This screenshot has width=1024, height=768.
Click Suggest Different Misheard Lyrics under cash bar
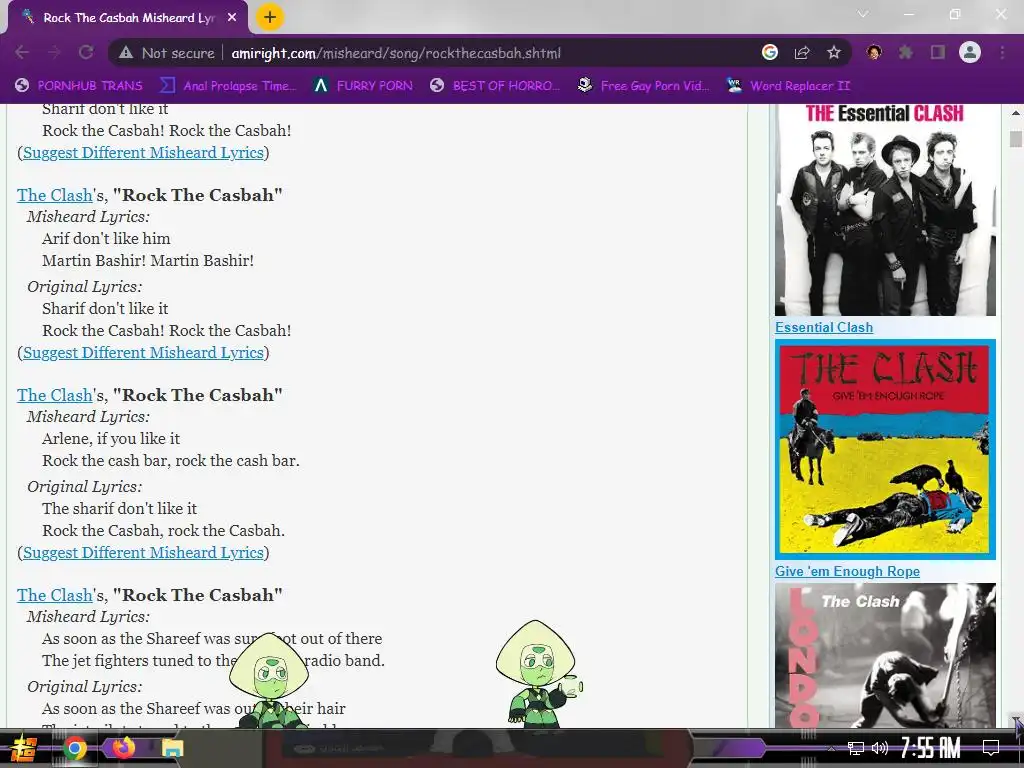click(143, 552)
